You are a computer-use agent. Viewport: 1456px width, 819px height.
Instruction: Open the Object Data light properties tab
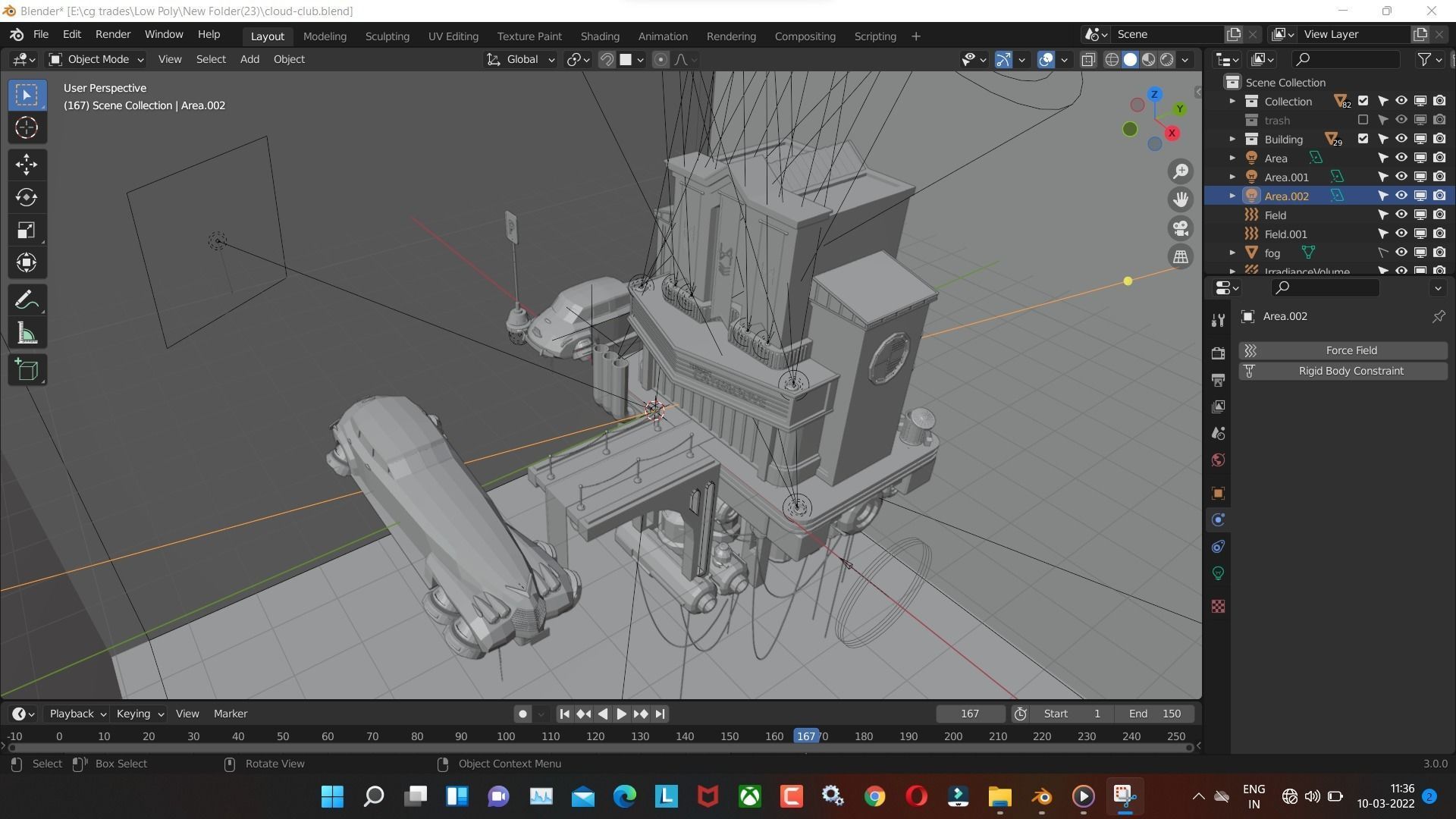coord(1218,573)
